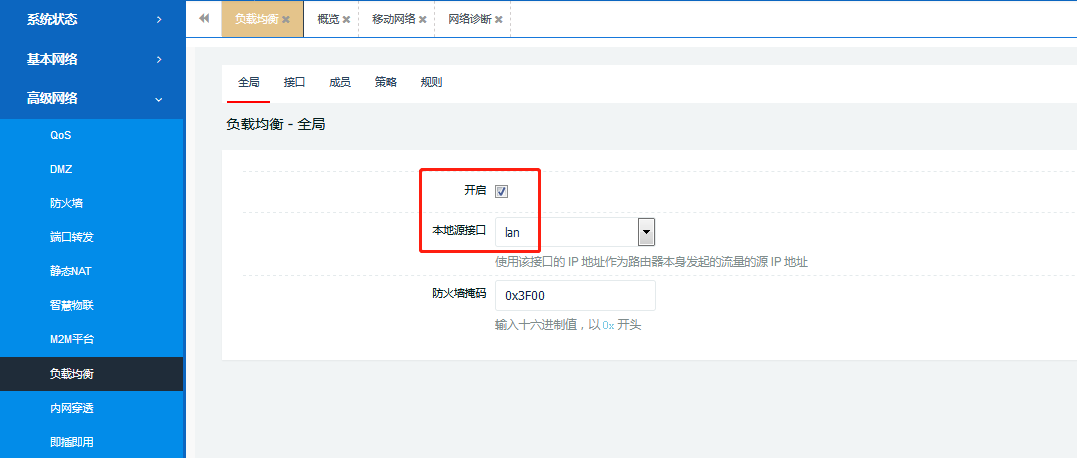Viewport: 1077px width, 458px height.
Task: Select 静态NAT from the sidebar
Action: (71, 271)
